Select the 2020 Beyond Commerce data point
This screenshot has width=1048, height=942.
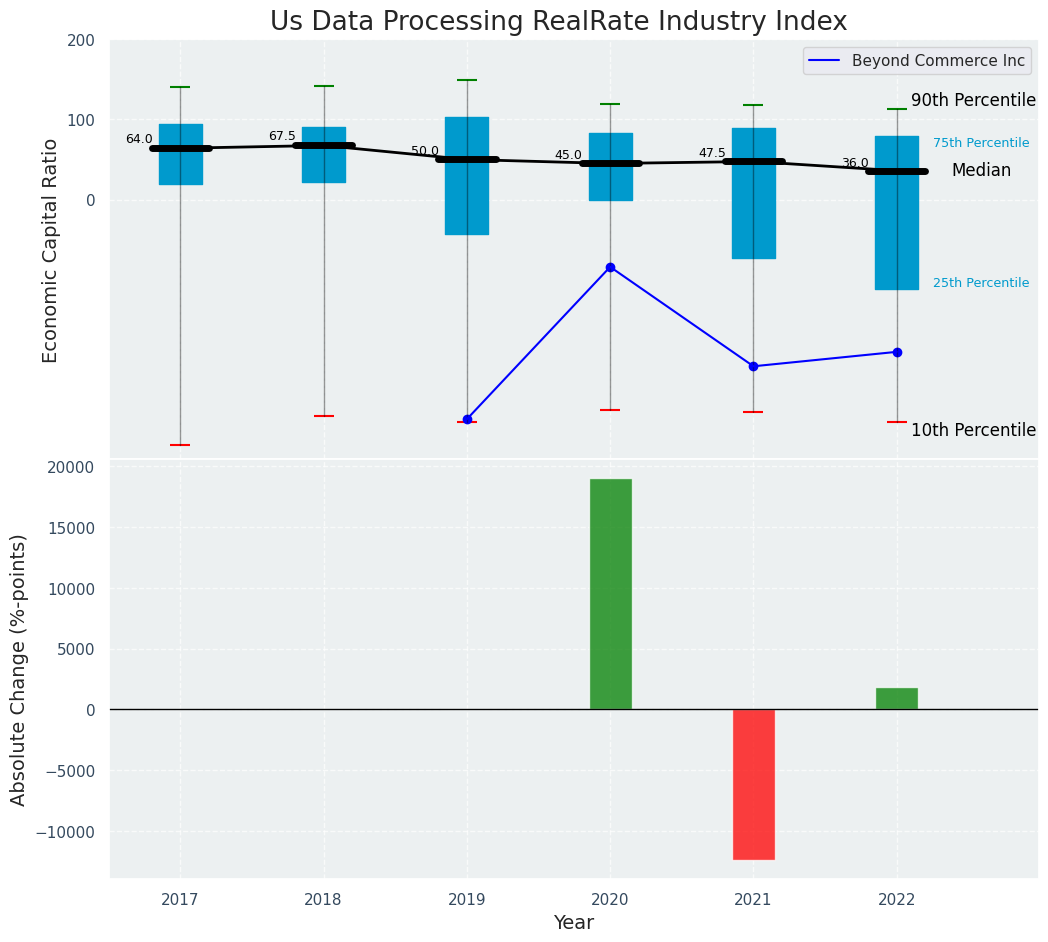(610, 267)
